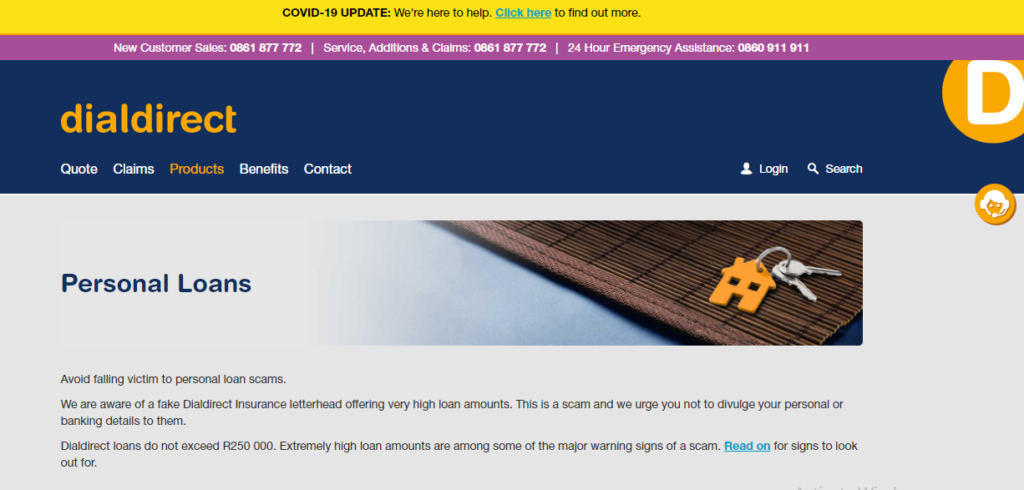
Task: Follow the COVID-19 'Click here' link
Action: coord(523,12)
